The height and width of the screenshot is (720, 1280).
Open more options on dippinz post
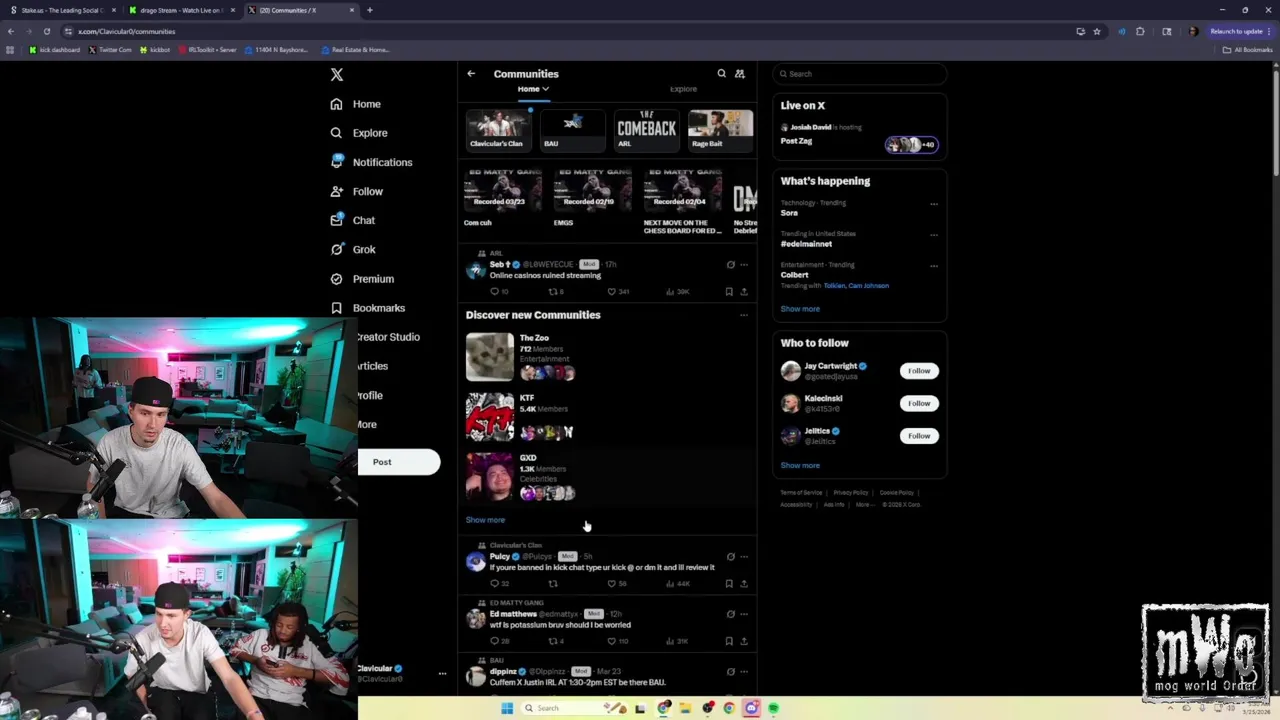point(743,671)
